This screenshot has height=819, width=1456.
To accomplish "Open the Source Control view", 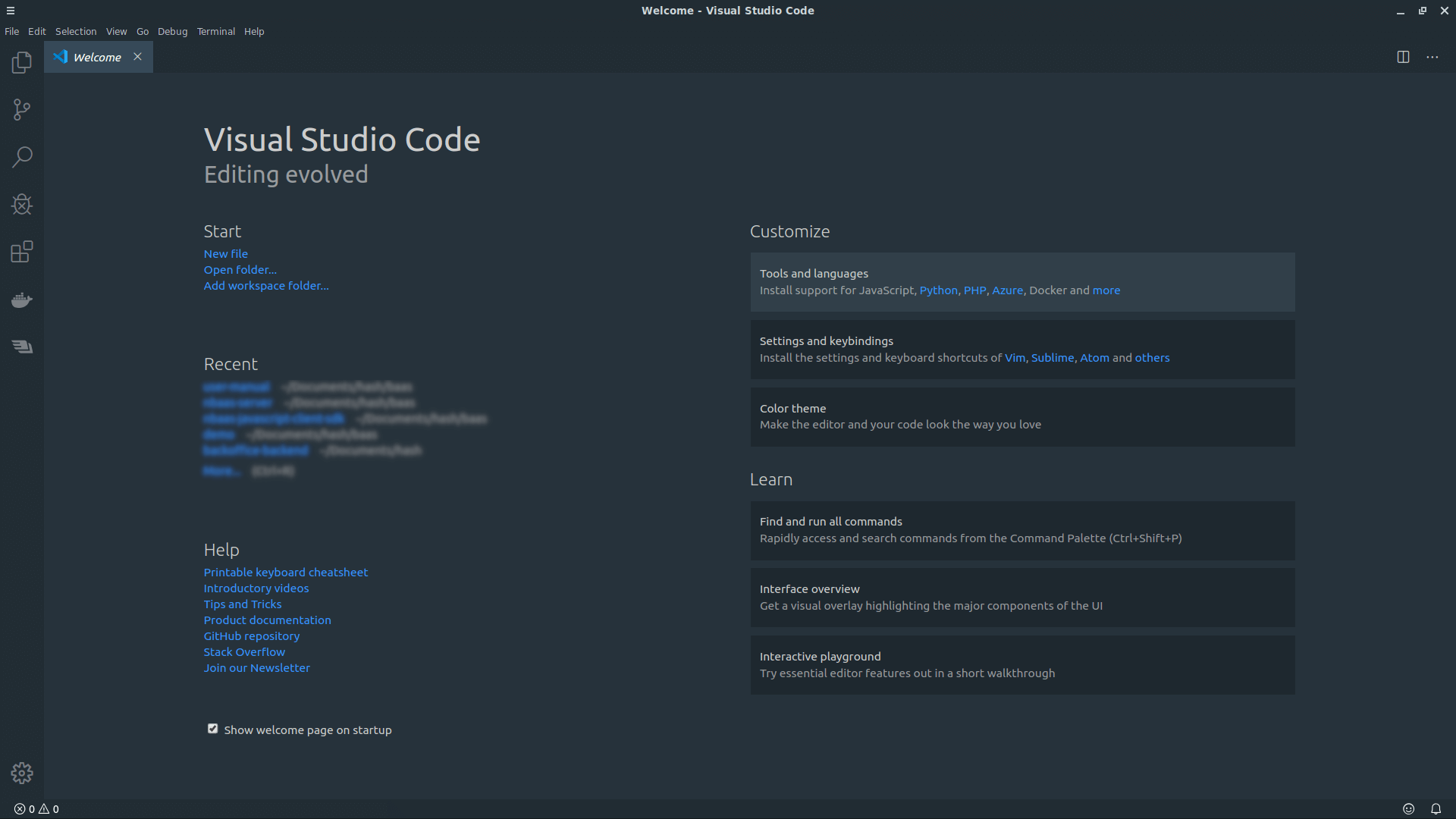I will coord(22,110).
